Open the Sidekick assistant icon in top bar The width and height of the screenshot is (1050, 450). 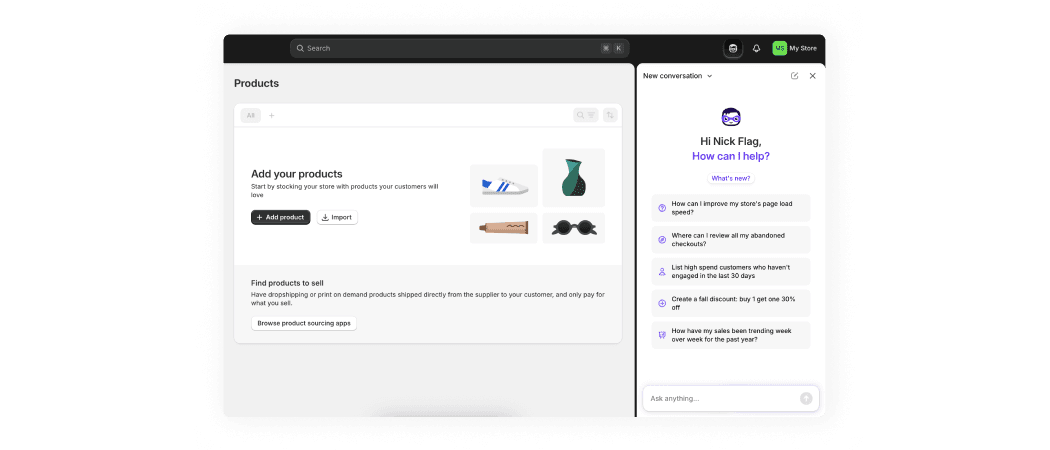pyautogui.click(x=733, y=48)
